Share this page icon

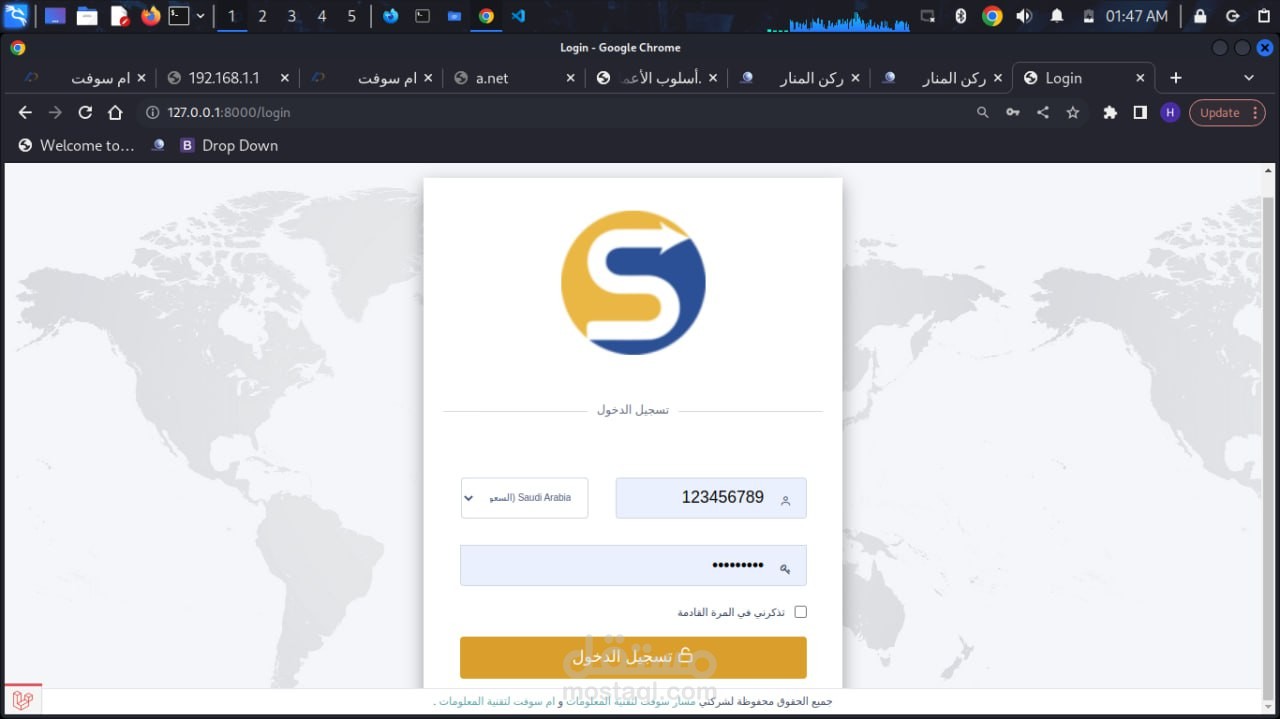pos(1043,113)
